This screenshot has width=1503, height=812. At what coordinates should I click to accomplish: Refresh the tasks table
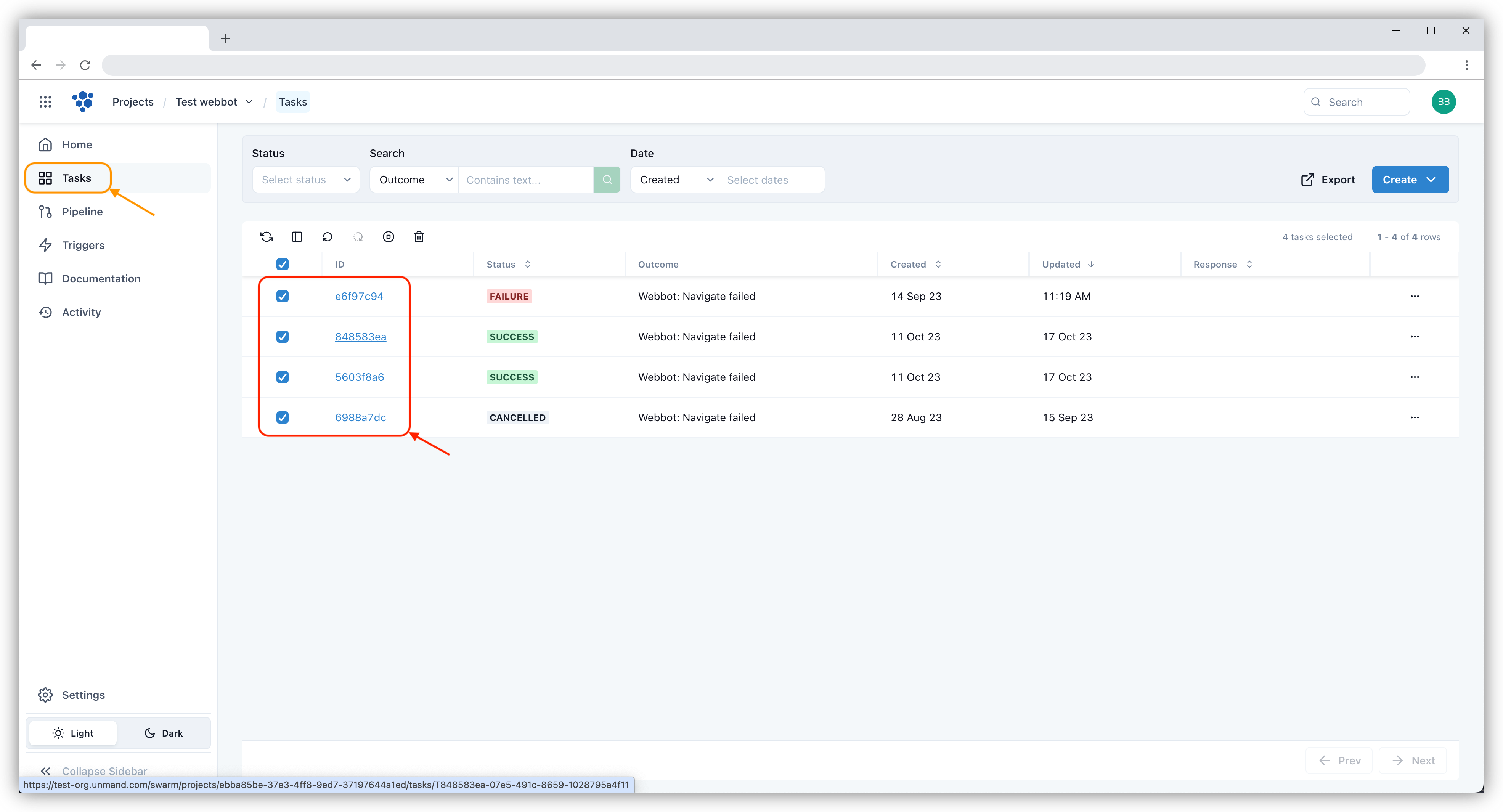pos(267,237)
